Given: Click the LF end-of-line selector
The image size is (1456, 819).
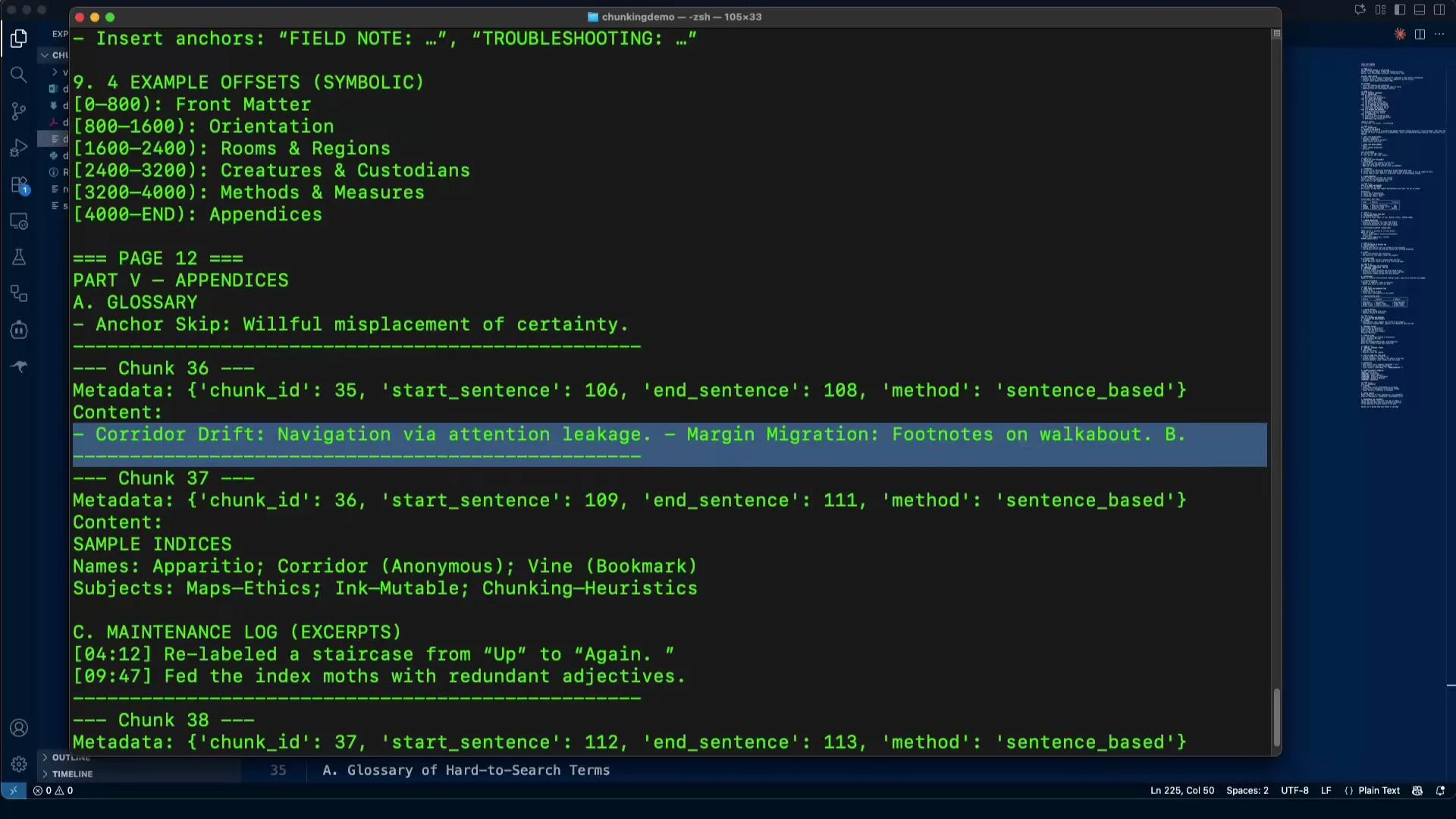Looking at the screenshot, I should (x=1326, y=790).
